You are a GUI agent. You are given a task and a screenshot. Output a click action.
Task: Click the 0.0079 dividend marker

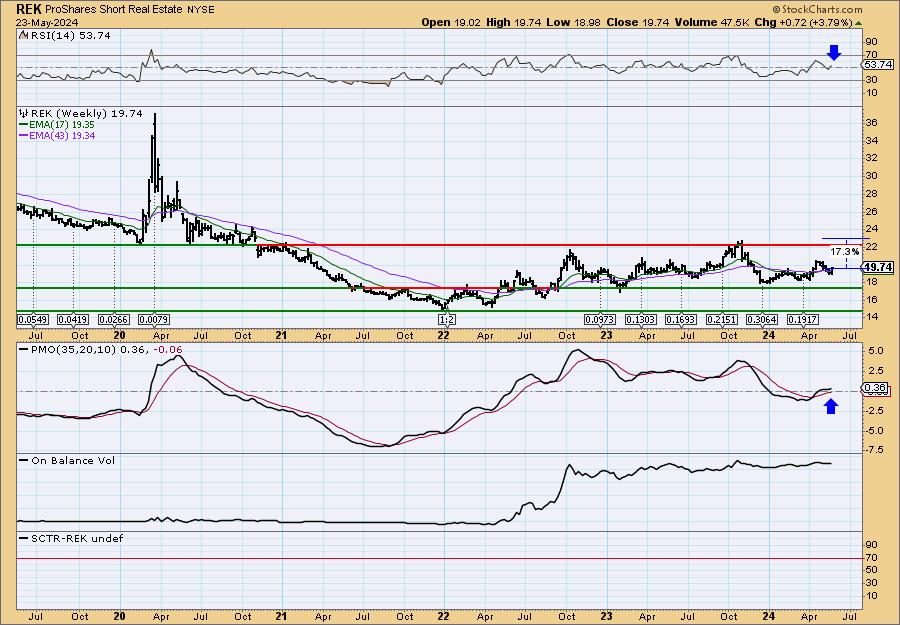[154, 319]
